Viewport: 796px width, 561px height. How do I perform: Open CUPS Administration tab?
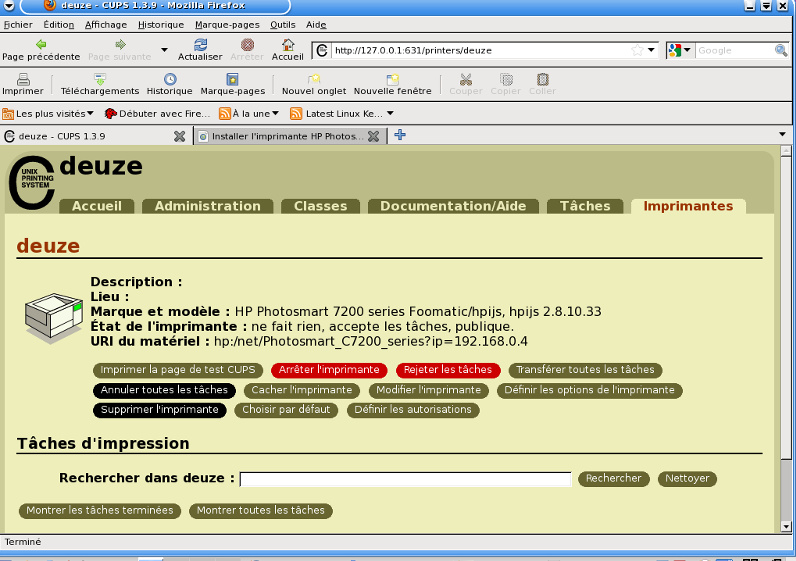coord(208,206)
